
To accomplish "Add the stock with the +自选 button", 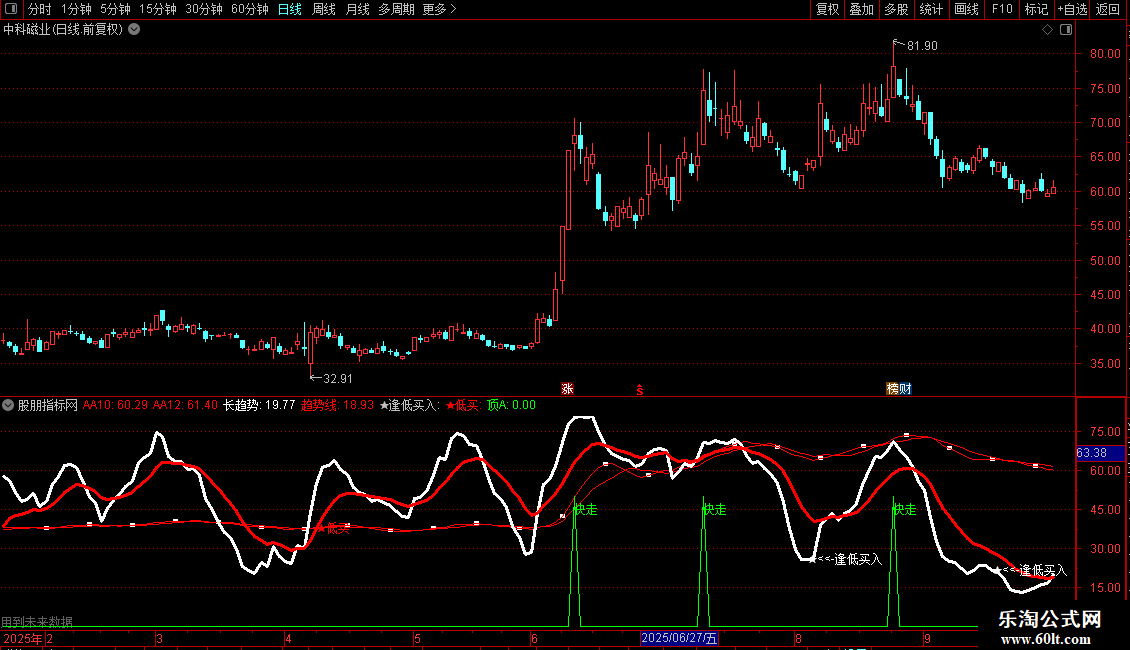I will (1072, 9).
